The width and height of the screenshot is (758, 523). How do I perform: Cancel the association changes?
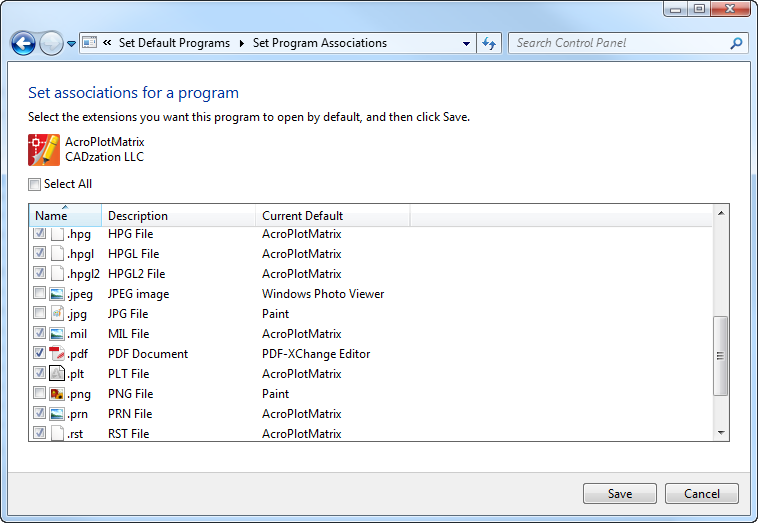(701, 494)
